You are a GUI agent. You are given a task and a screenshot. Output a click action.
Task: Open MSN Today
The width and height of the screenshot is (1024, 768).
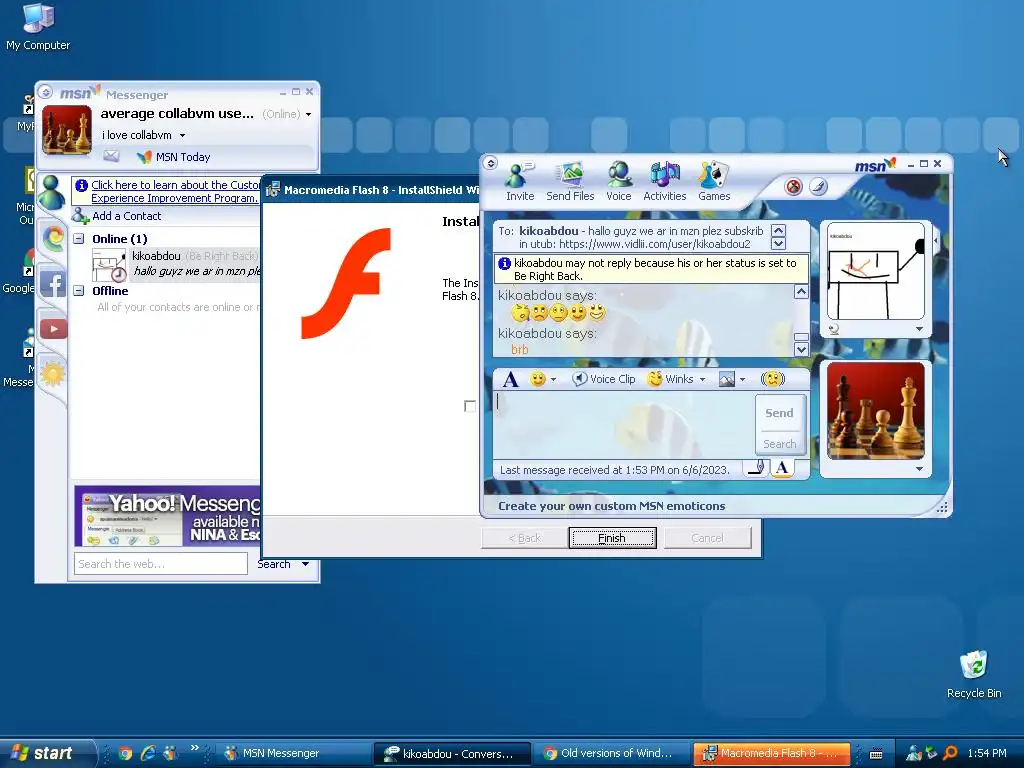click(x=174, y=157)
